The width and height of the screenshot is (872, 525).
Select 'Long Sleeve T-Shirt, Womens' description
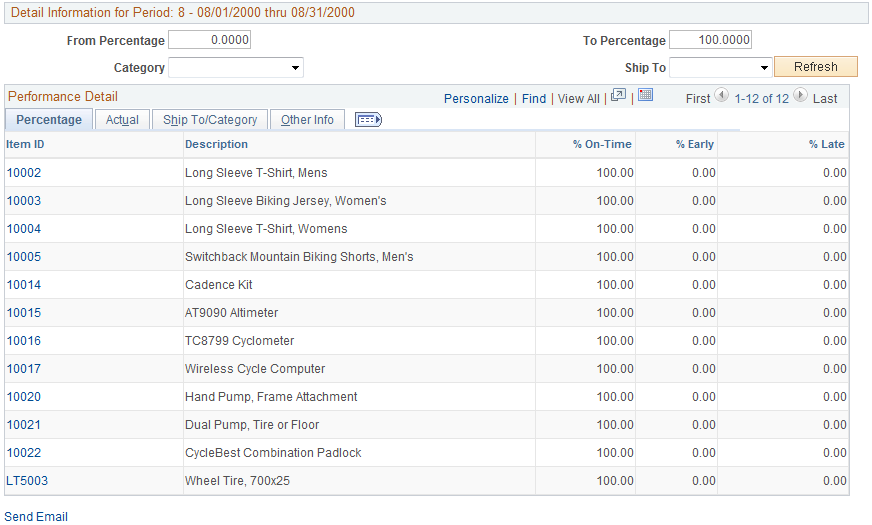[x=266, y=229]
